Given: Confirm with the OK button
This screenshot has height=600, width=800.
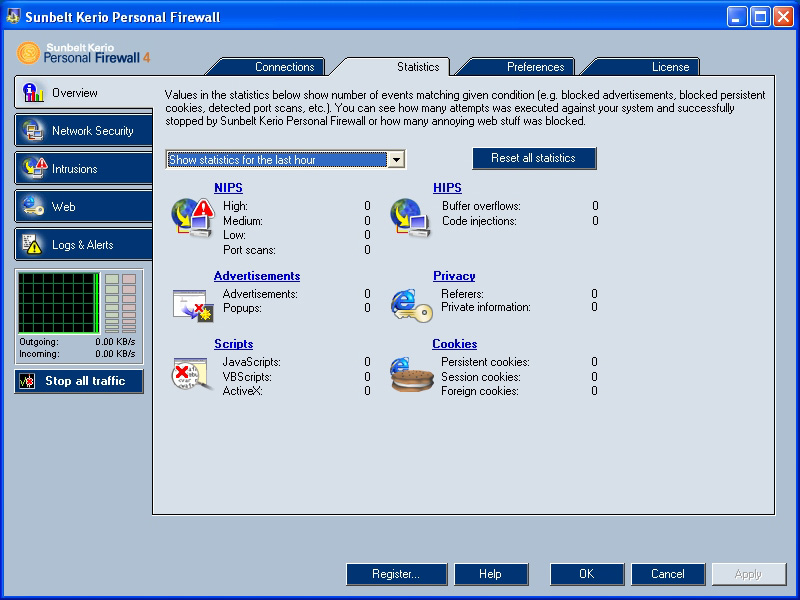Looking at the screenshot, I should (x=587, y=574).
